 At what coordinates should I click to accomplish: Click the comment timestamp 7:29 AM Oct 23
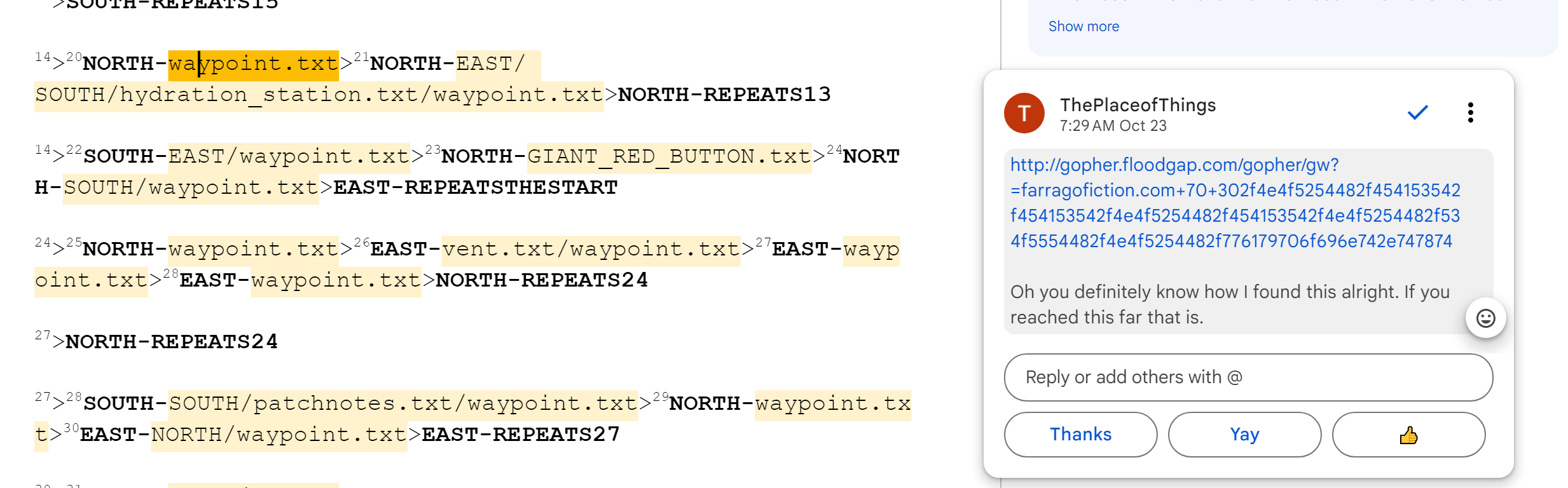point(1113,126)
